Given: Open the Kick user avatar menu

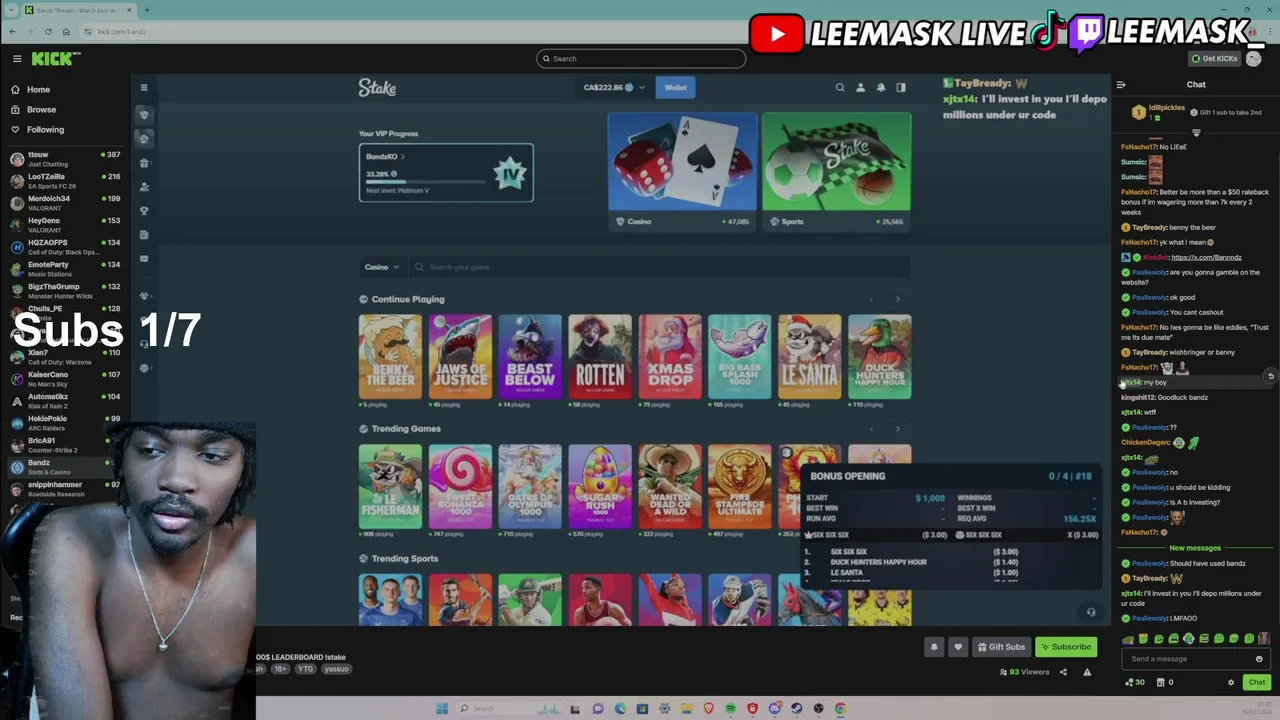Looking at the screenshot, I should [x=1254, y=59].
